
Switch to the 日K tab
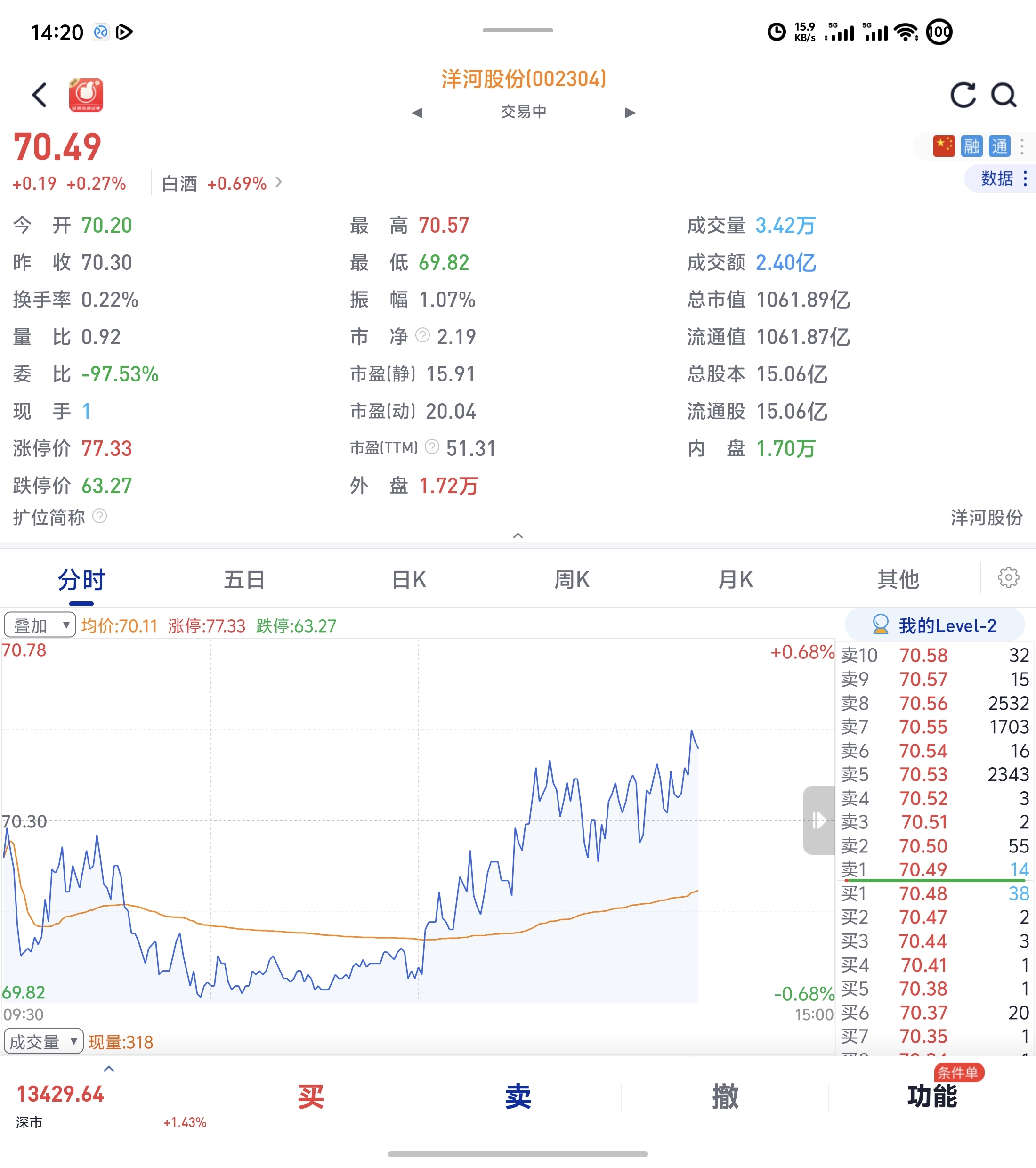pyautogui.click(x=409, y=579)
